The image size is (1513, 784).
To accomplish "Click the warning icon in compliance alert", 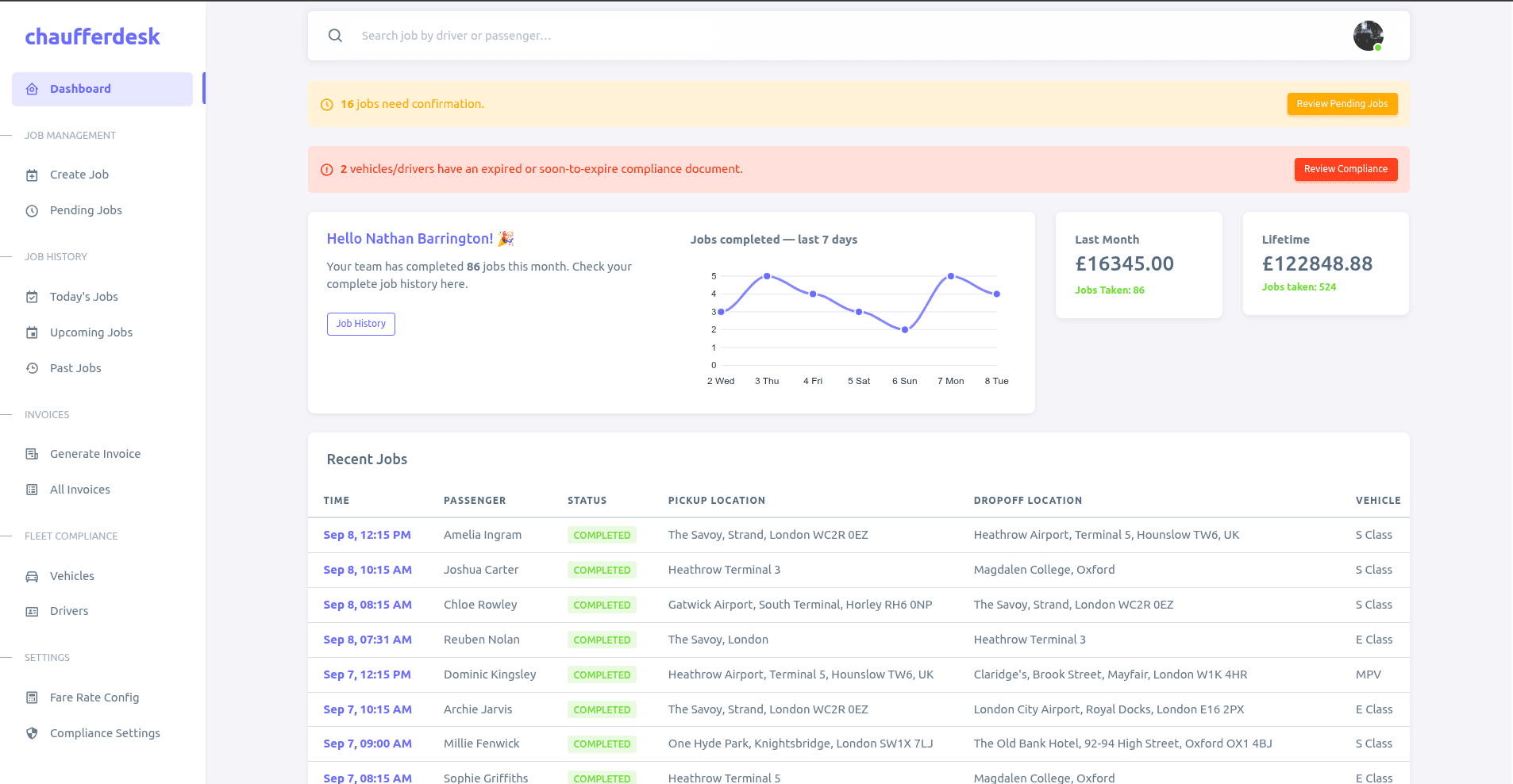I will point(326,170).
